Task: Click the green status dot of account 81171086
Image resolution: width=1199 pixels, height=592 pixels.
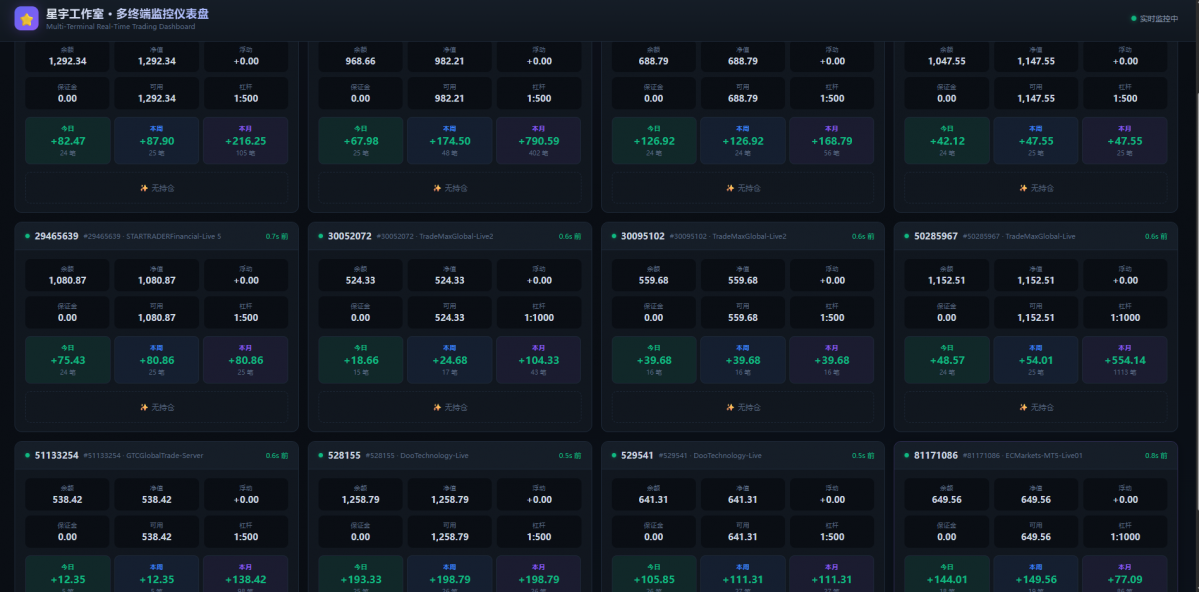Action: (x=907, y=455)
